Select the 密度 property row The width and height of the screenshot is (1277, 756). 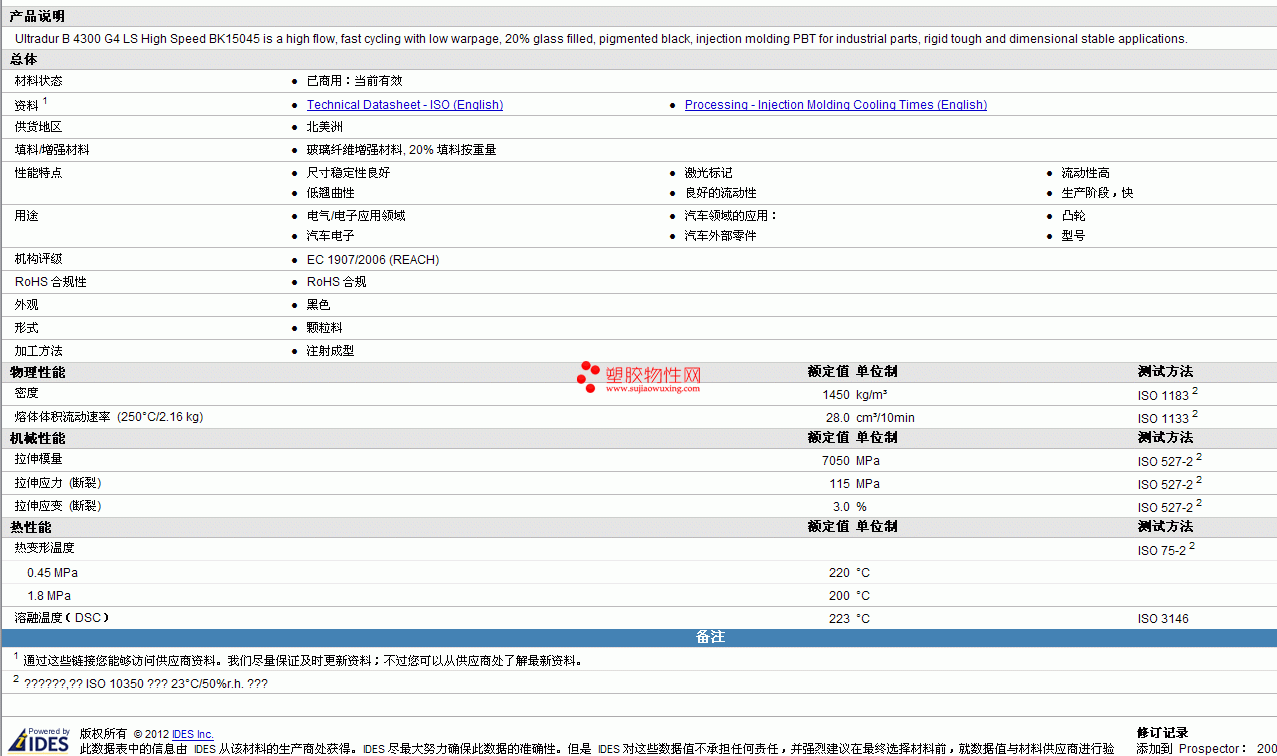(x=638, y=394)
